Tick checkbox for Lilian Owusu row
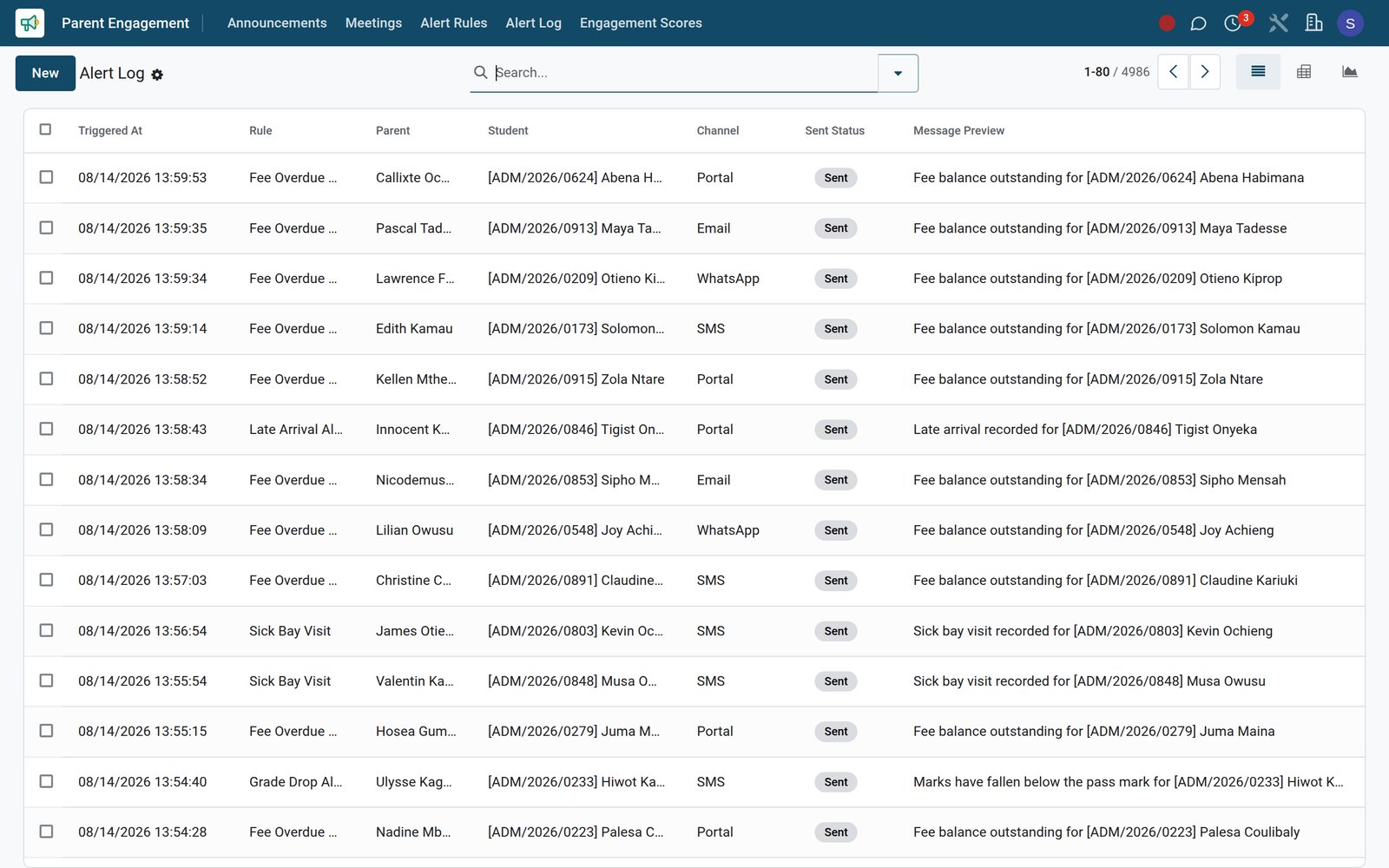 coord(46,529)
